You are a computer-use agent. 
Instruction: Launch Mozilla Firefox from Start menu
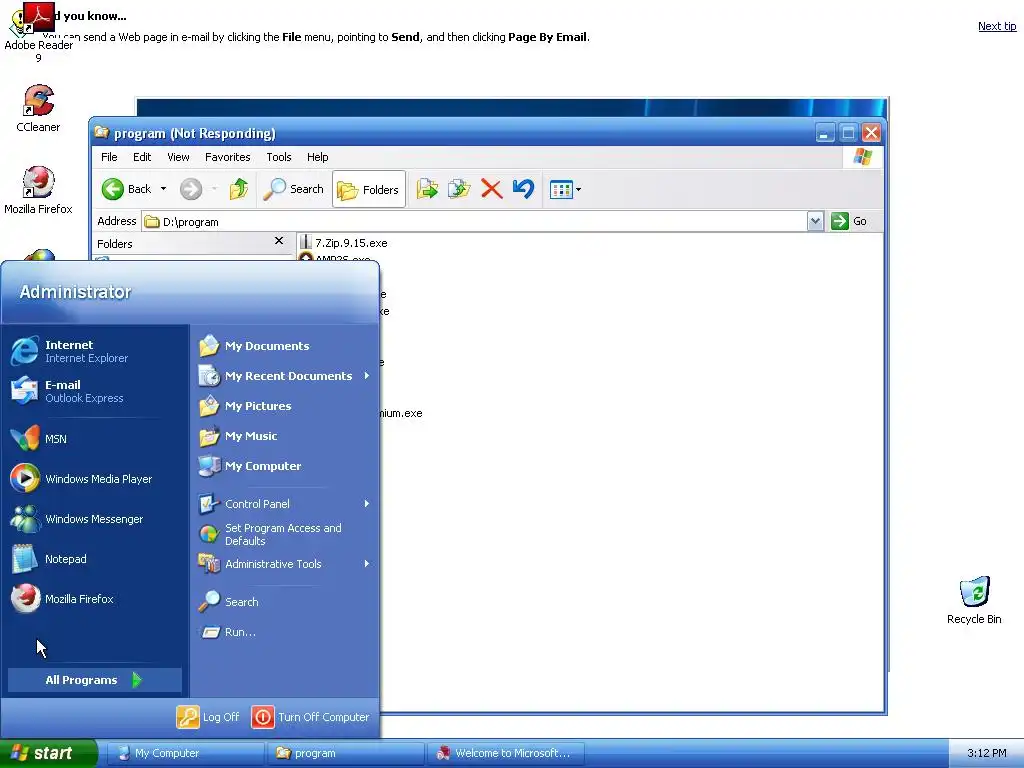(95, 599)
